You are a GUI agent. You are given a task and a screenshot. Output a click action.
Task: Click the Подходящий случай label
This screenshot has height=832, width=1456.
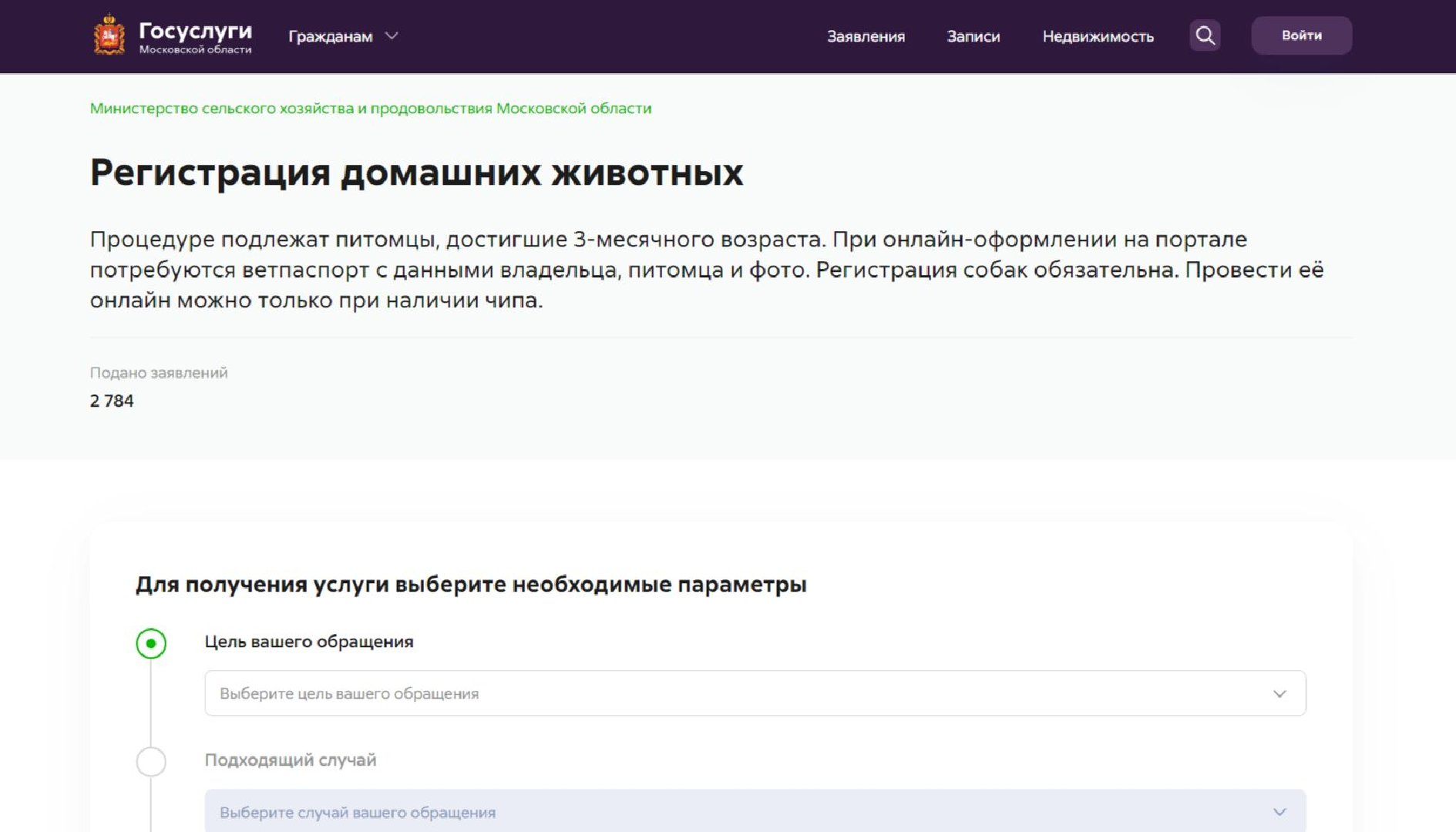pos(291,760)
